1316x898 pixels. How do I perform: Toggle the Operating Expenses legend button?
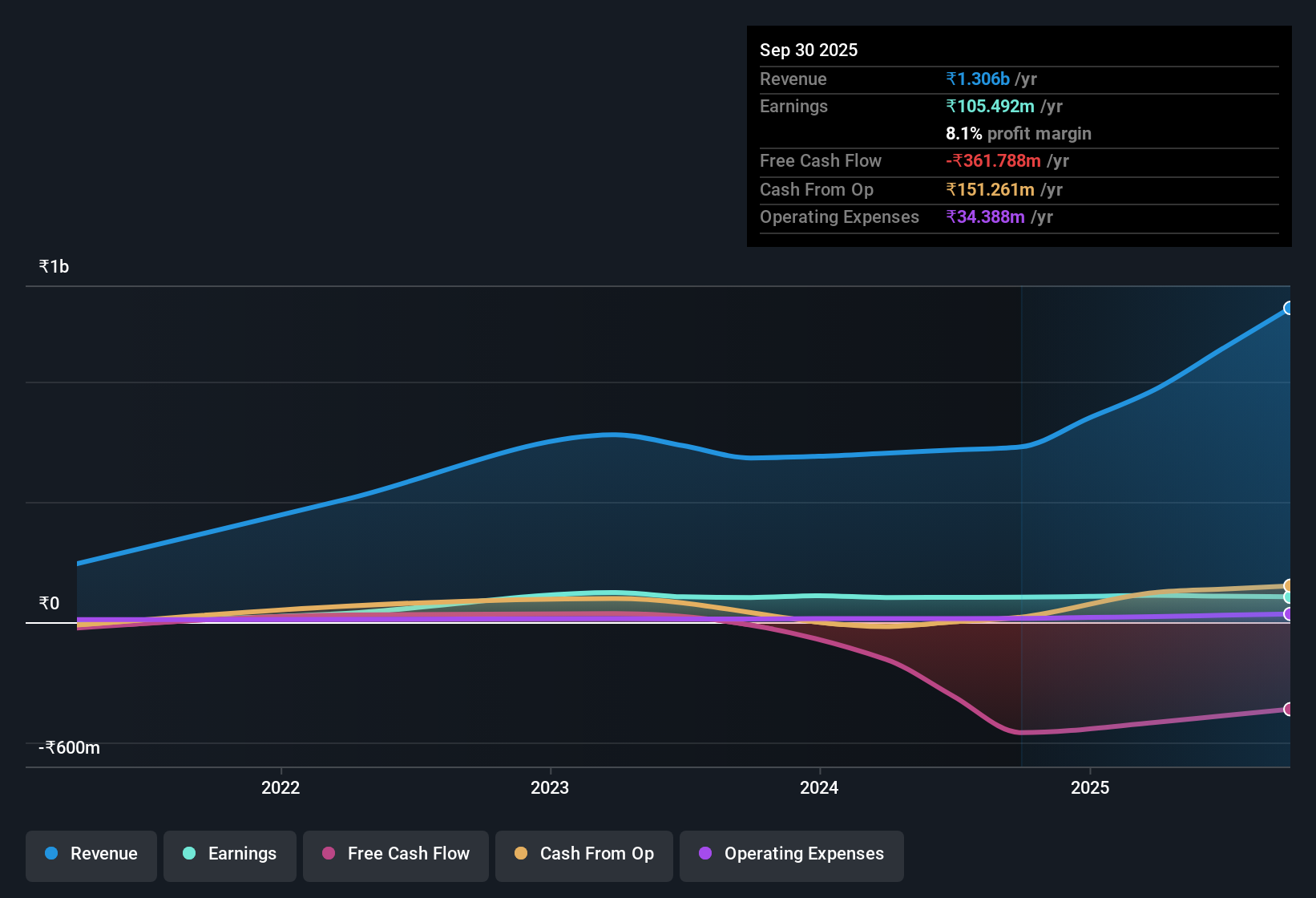tap(792, 856)
